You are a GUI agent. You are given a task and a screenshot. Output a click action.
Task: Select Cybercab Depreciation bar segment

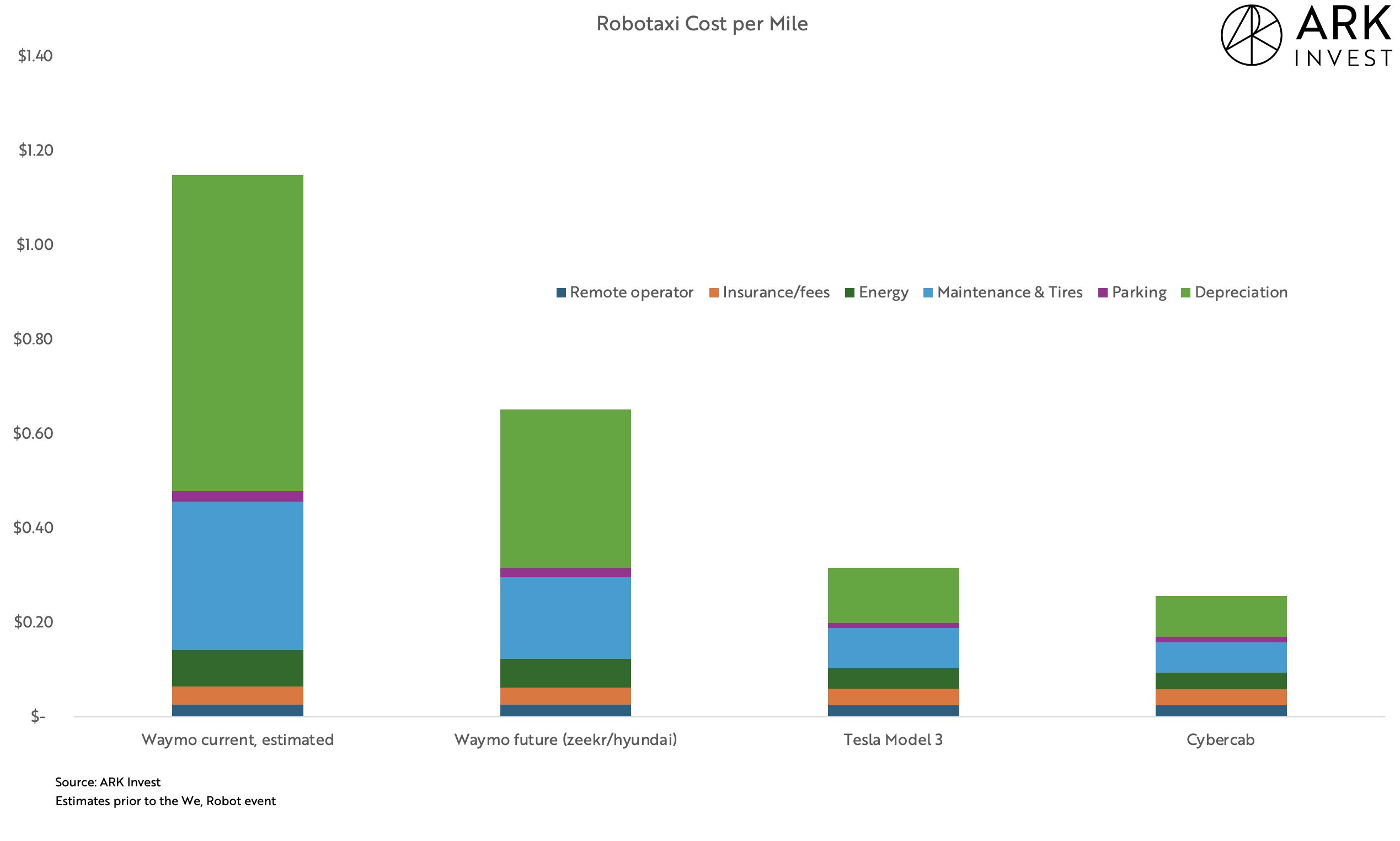(x=1221, y=616)
